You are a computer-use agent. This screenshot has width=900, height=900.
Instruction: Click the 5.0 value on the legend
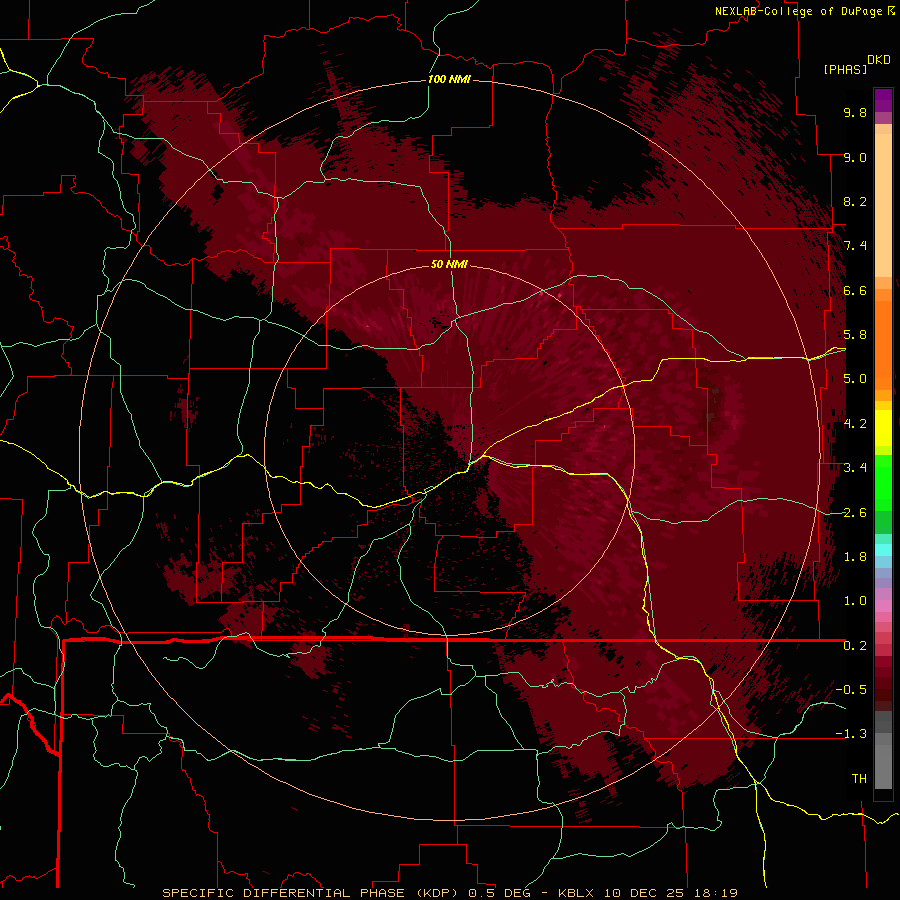(x=855, y=379)
